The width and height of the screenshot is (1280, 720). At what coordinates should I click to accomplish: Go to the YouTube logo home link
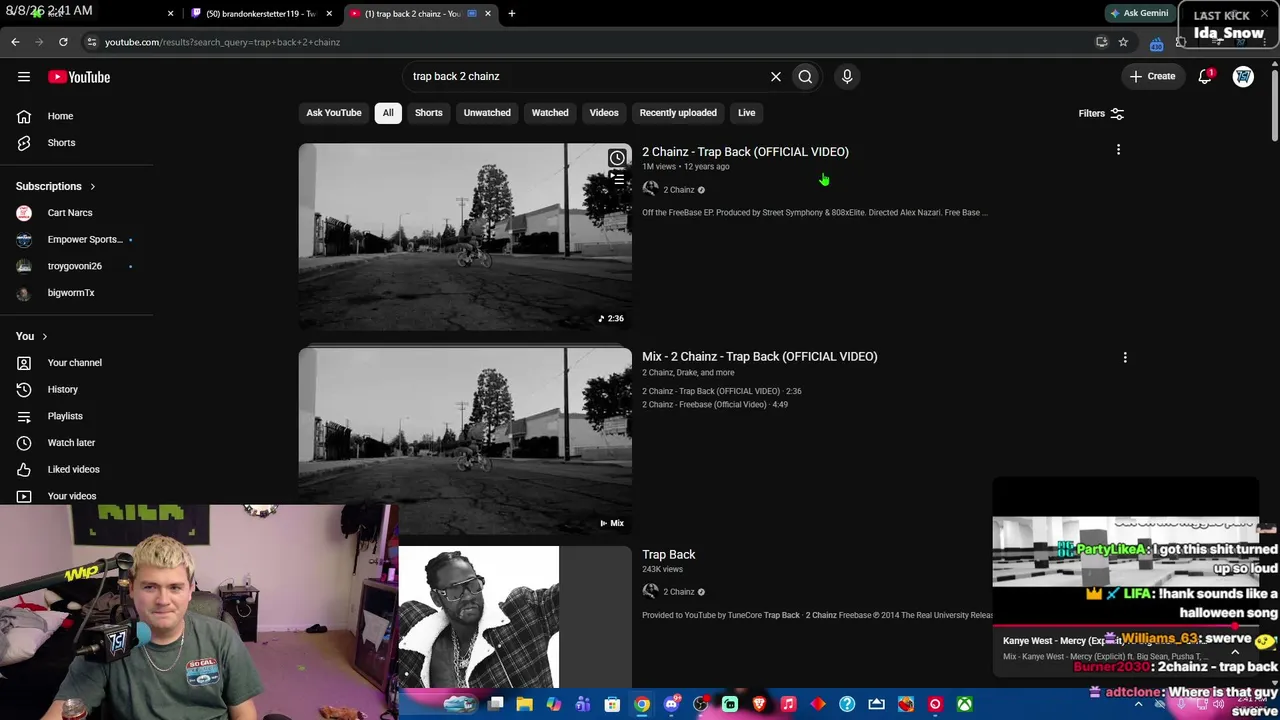(79, 77)
